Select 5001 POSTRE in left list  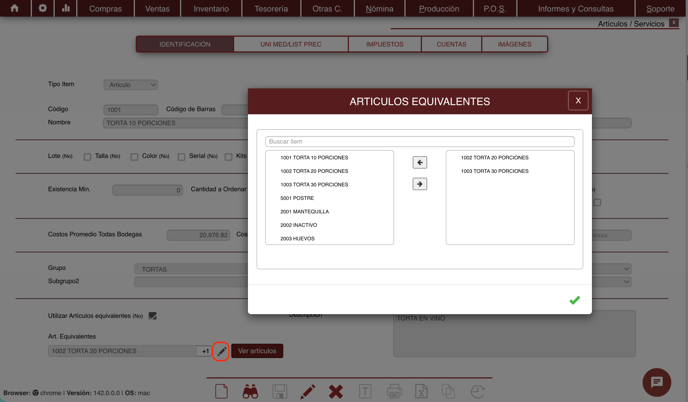pyautogui.click(x=297, y=198)
